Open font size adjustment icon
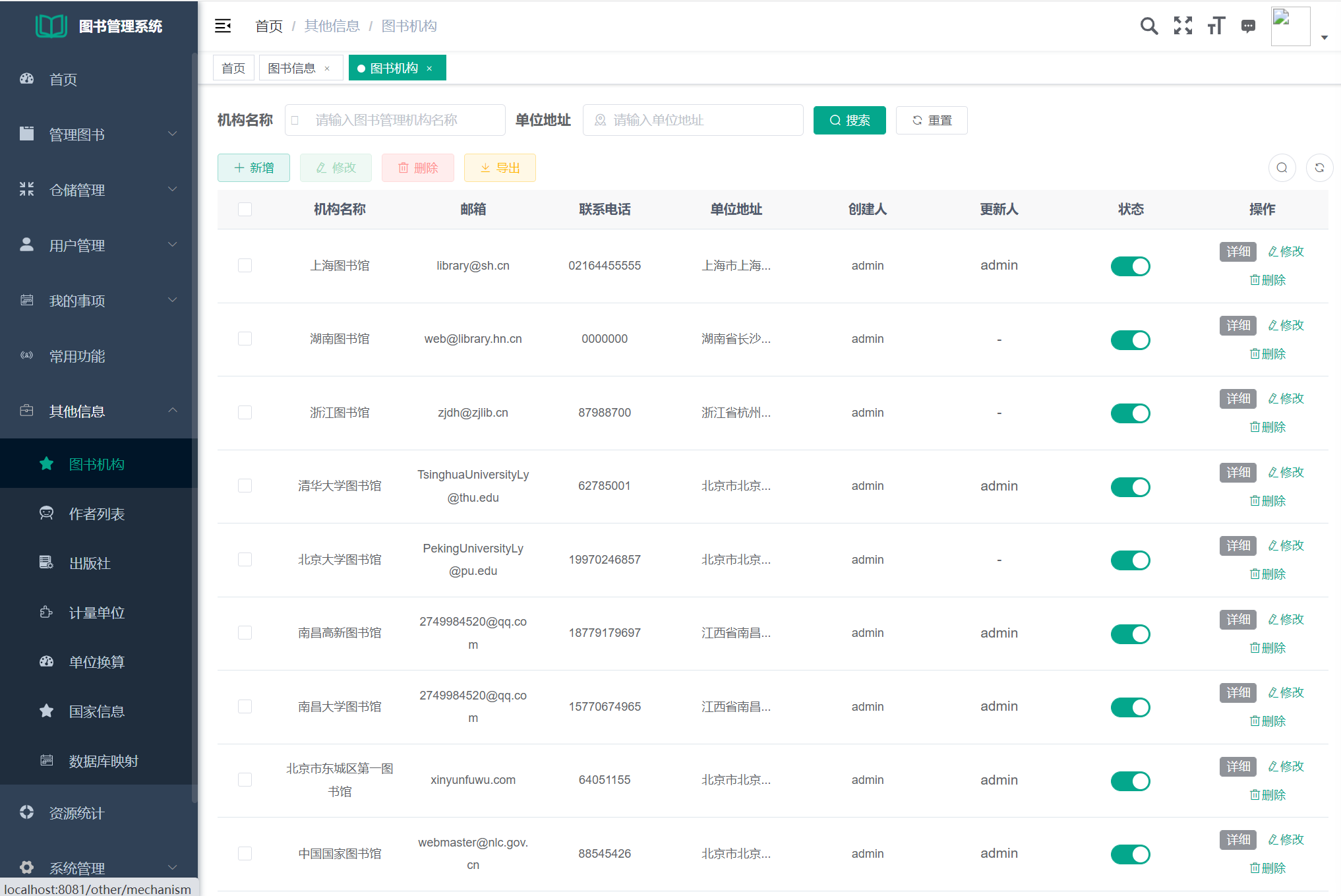The height and width of the screenshot is (896, 1341). (1216, 26)
